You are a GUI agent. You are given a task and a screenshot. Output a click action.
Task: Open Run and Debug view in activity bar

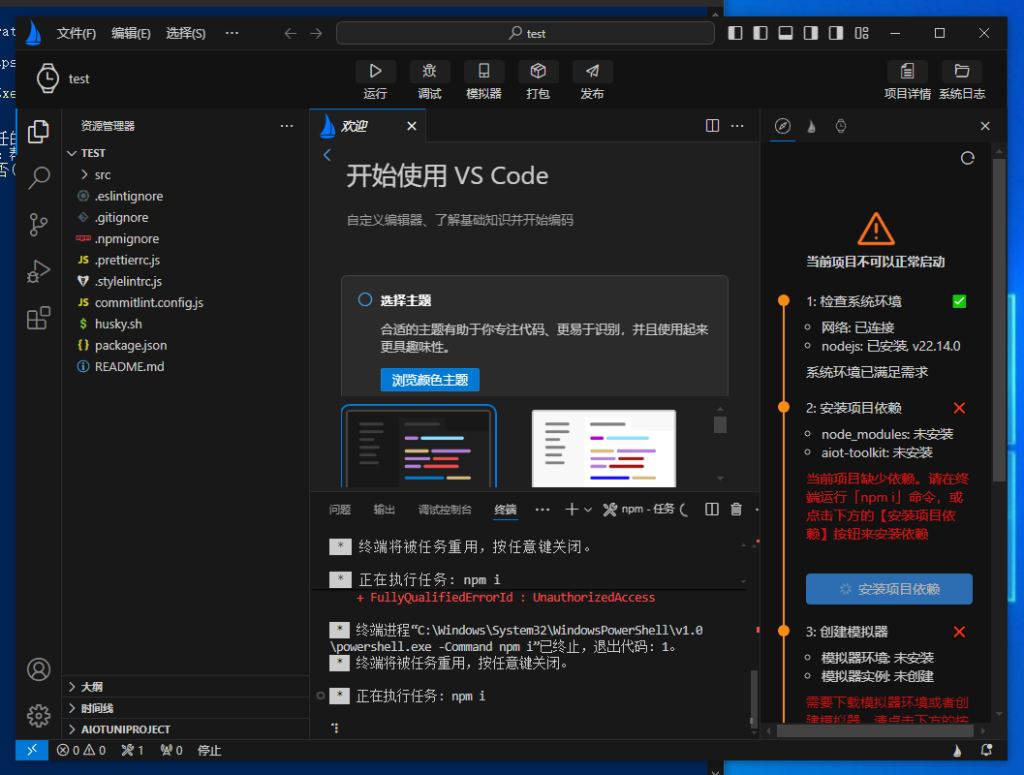click(x=39, y=271)
